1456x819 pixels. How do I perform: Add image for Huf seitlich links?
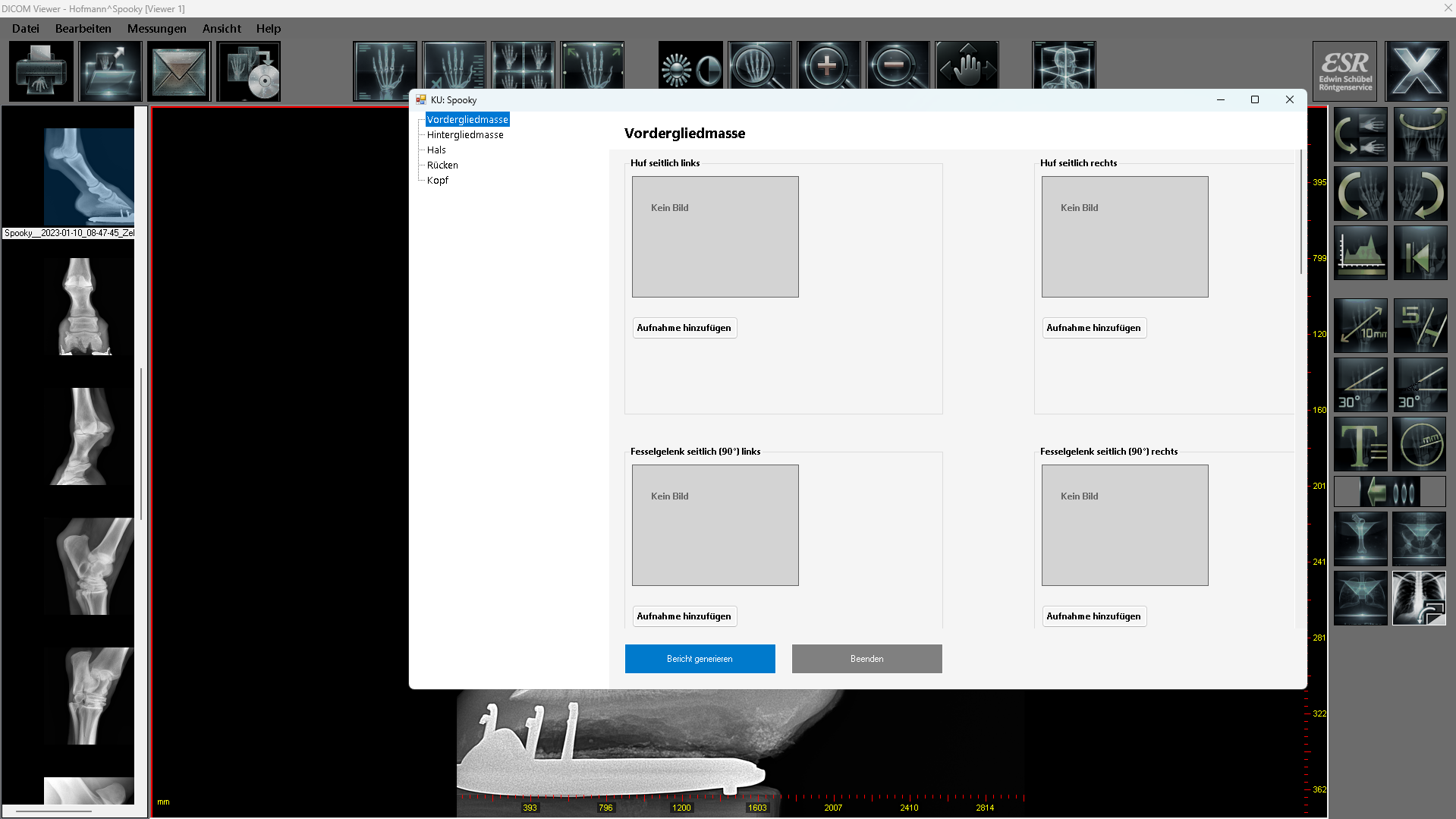(684, 328)
